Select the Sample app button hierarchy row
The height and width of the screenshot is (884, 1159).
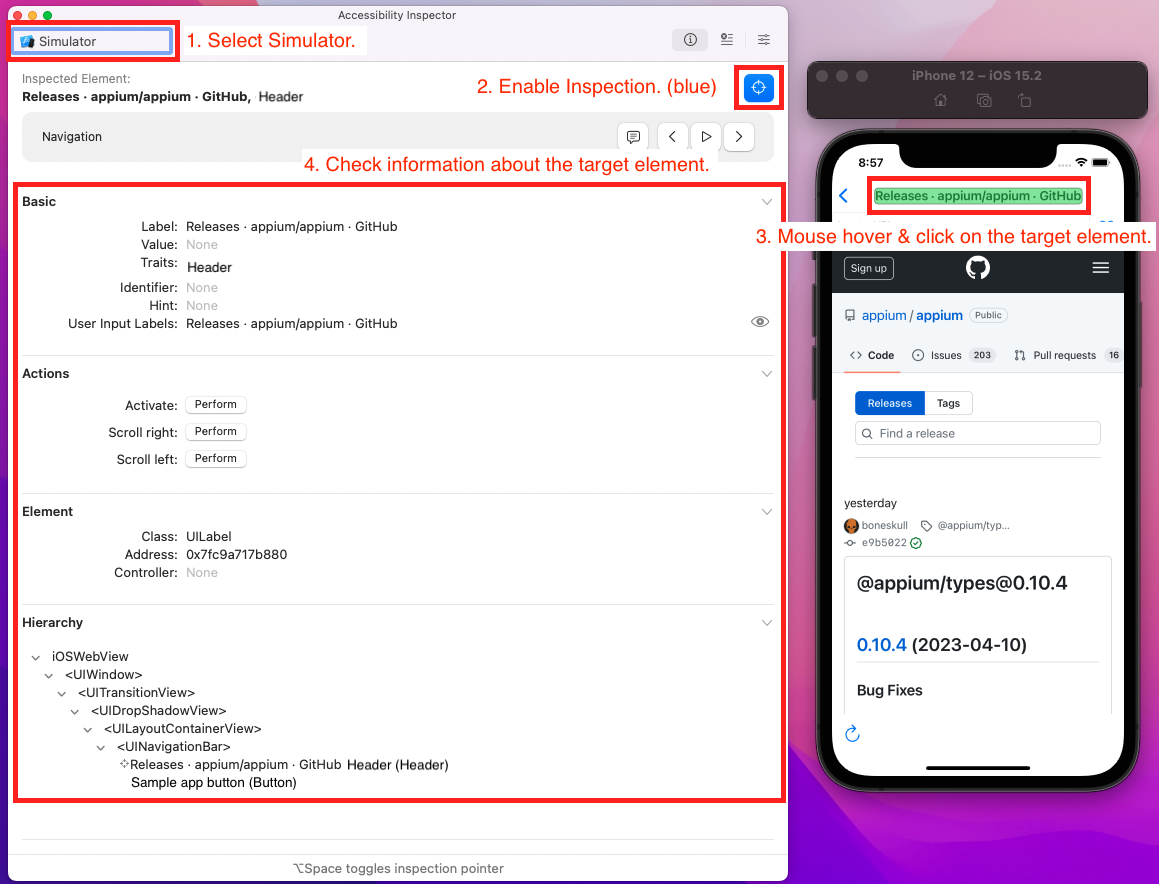click(214, 783)
